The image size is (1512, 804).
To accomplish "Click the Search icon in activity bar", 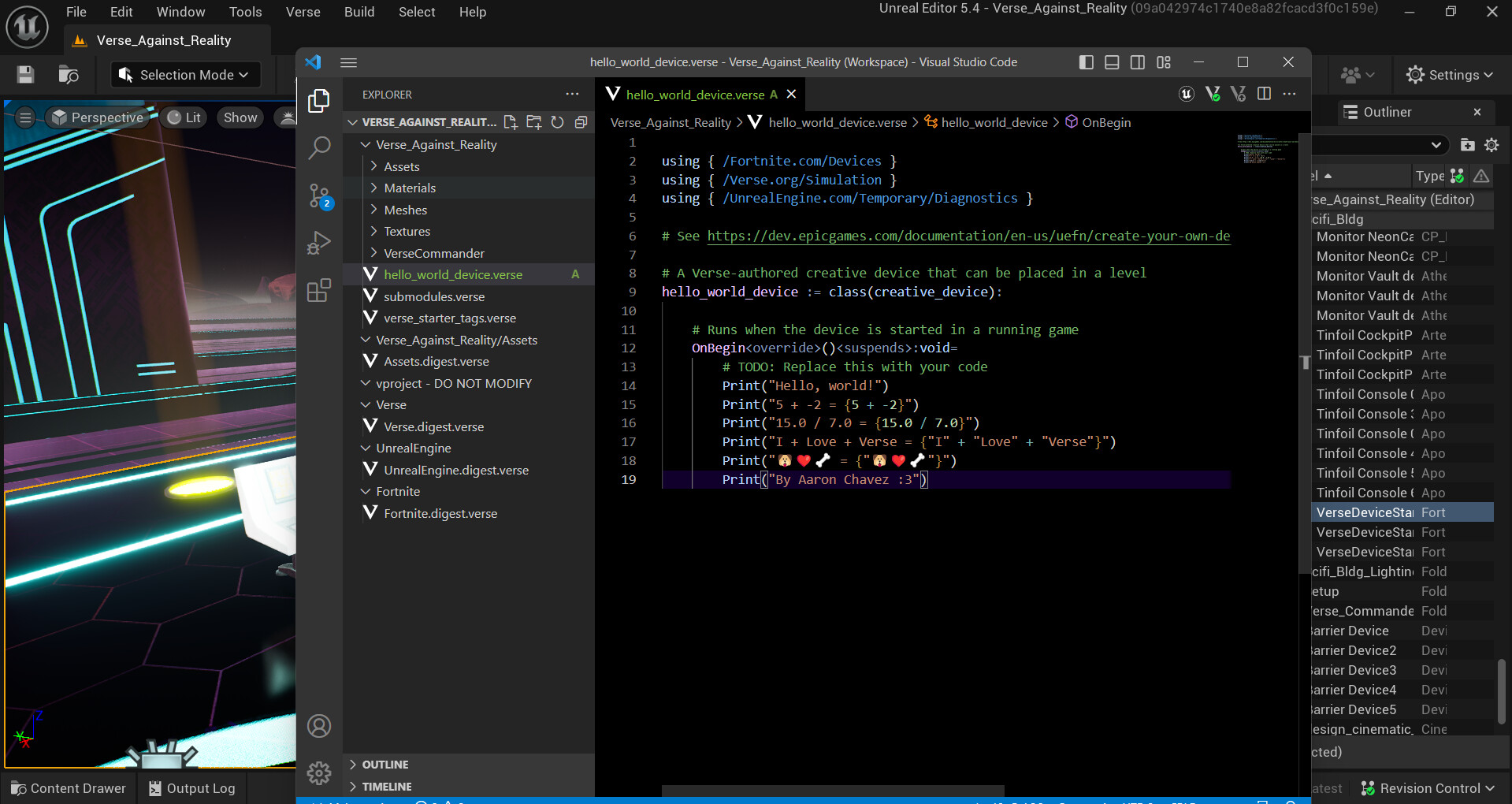I will [319, 147].
